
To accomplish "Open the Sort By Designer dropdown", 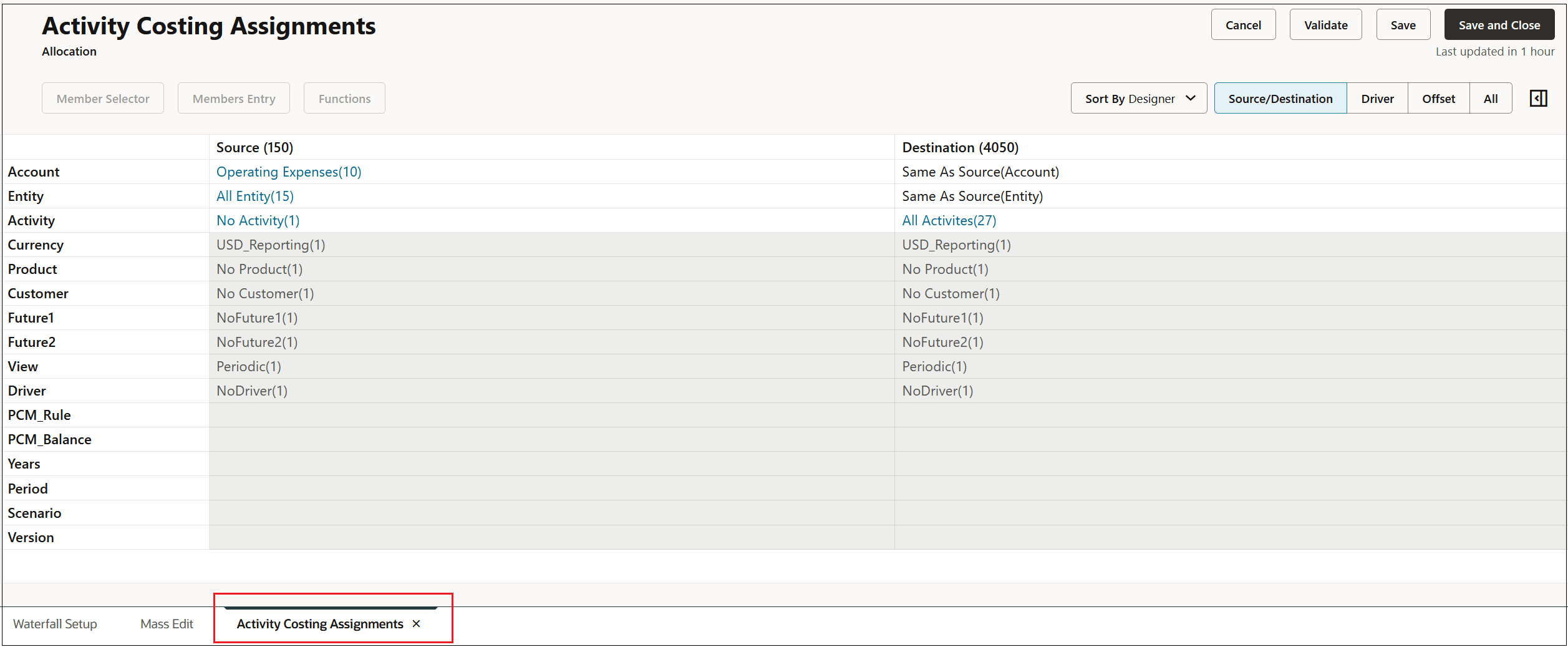I will pyautogui.click(x=1138, y=98).
